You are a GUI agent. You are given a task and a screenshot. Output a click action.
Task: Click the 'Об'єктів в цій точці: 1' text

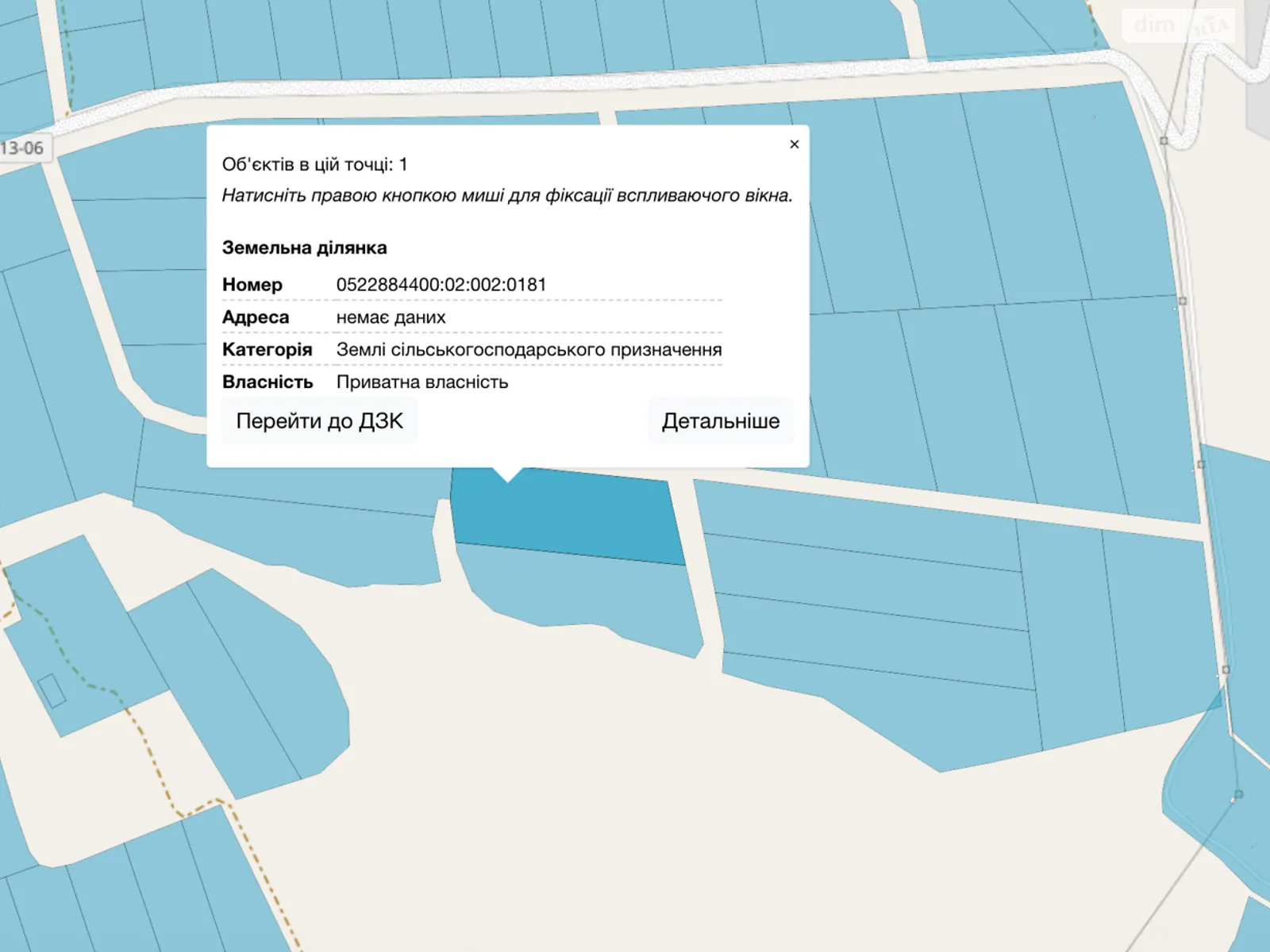click(314, 165)
